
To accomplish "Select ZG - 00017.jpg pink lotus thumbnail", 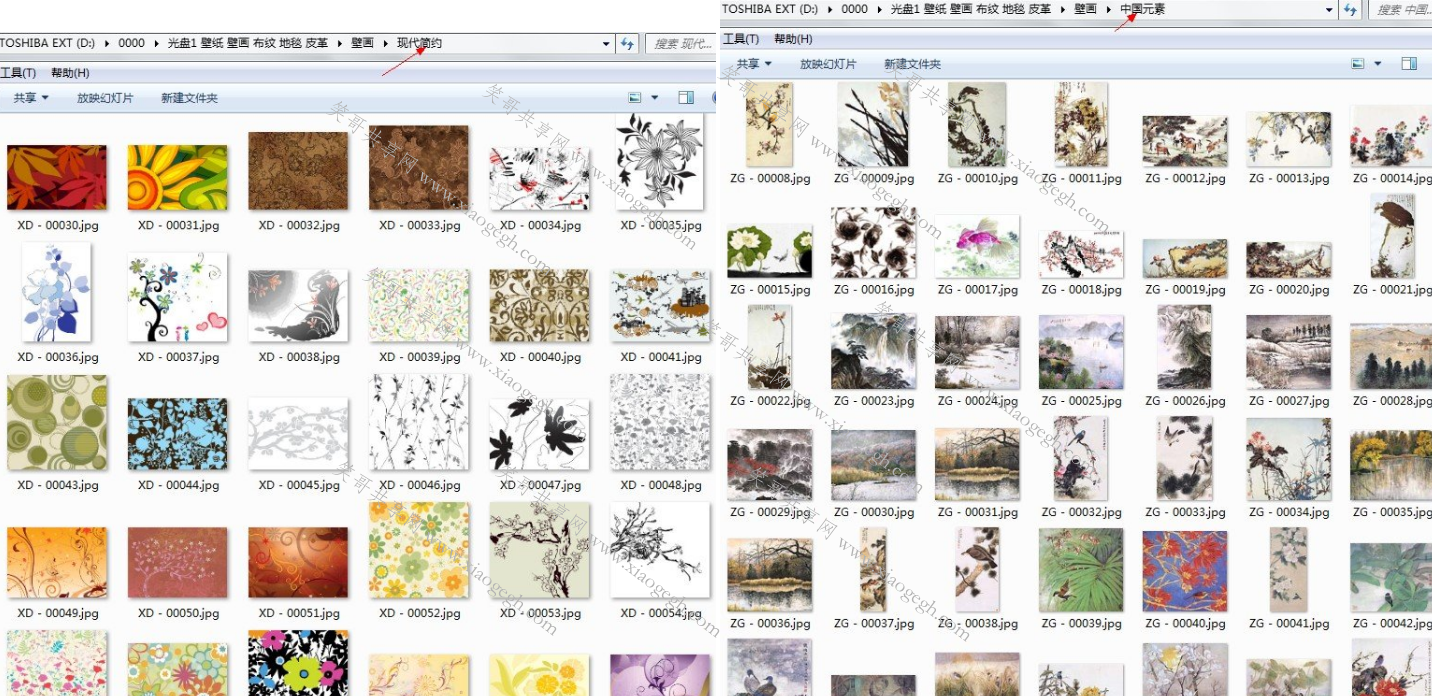I will [x=977, y=246].
